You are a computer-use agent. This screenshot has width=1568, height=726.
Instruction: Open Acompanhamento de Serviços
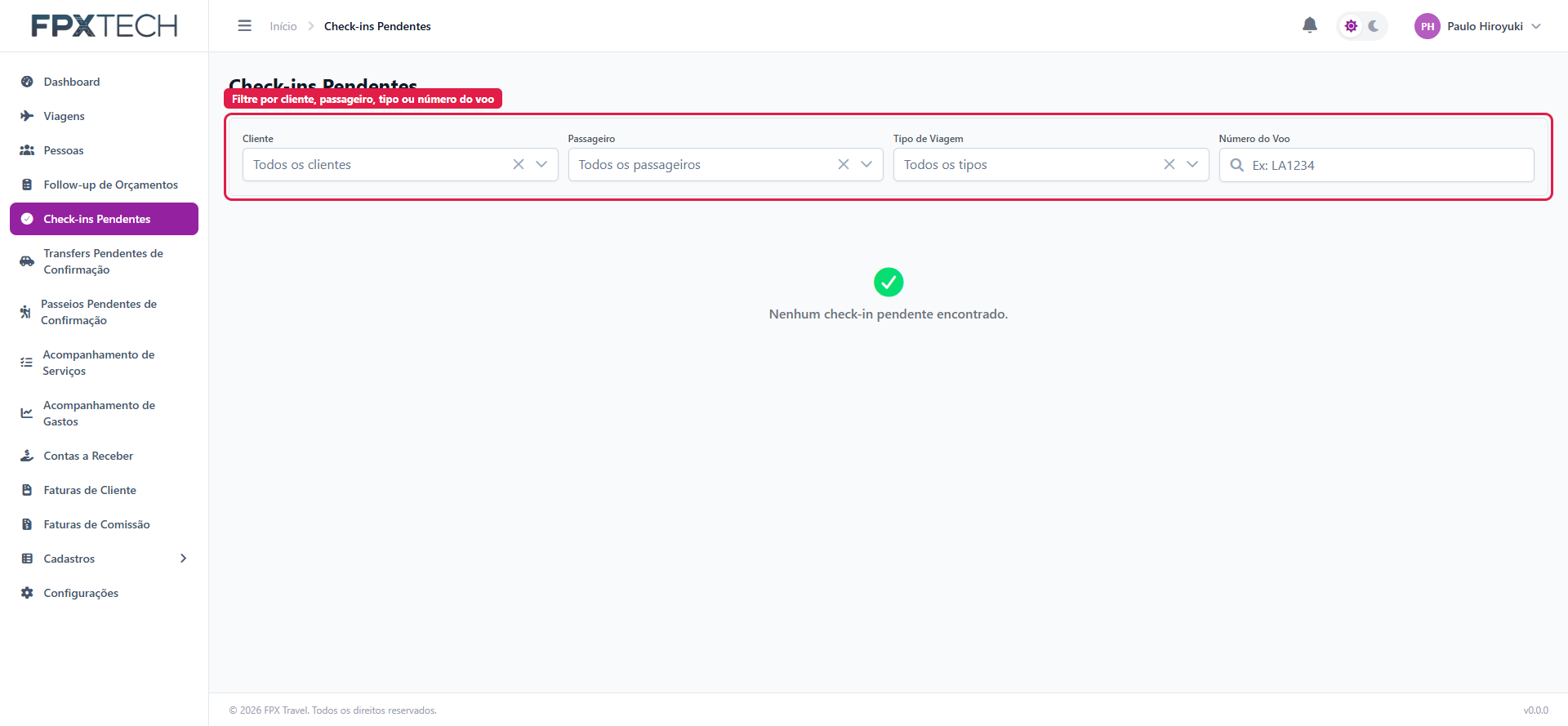[x=104, y=363]
